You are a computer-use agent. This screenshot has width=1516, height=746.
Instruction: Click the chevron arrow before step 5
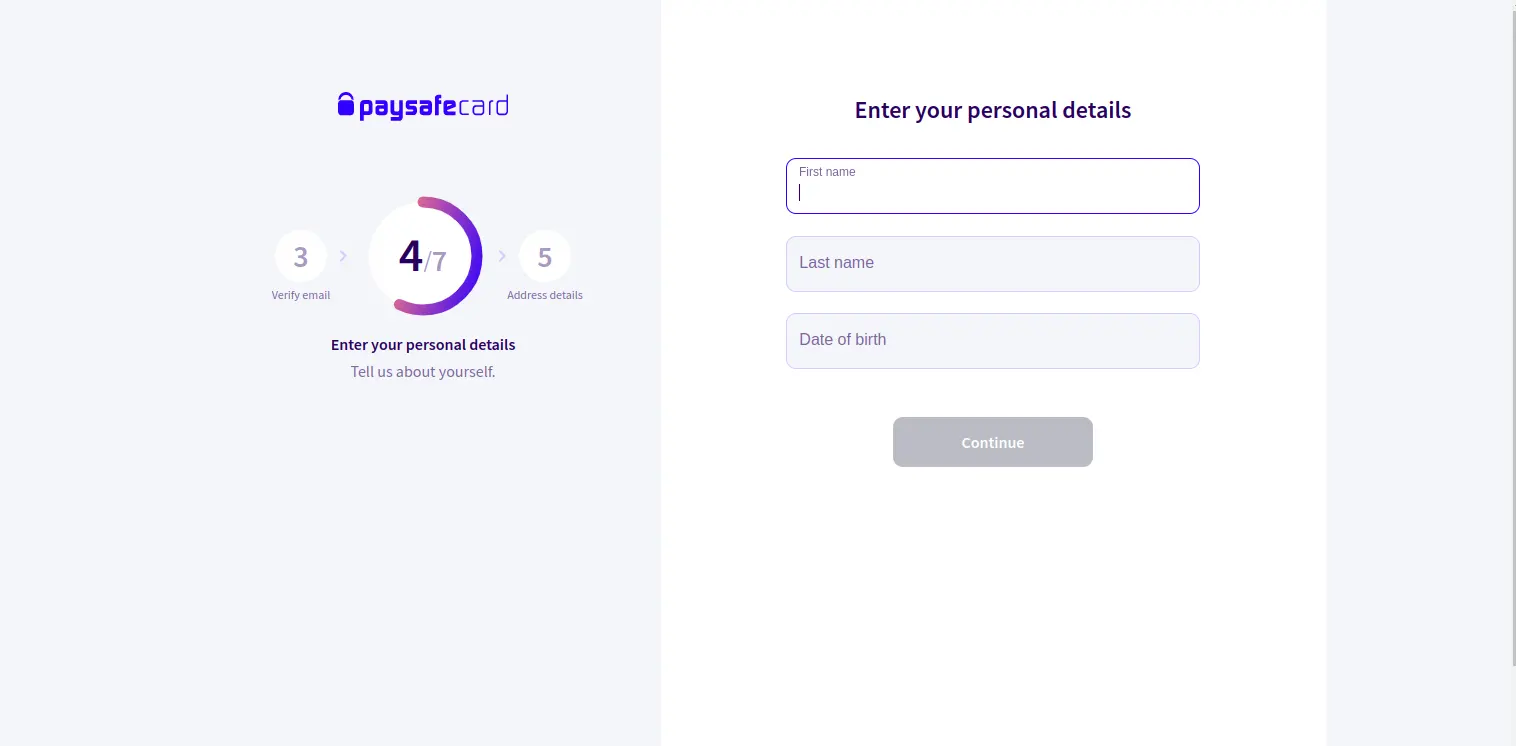[502, 256]
